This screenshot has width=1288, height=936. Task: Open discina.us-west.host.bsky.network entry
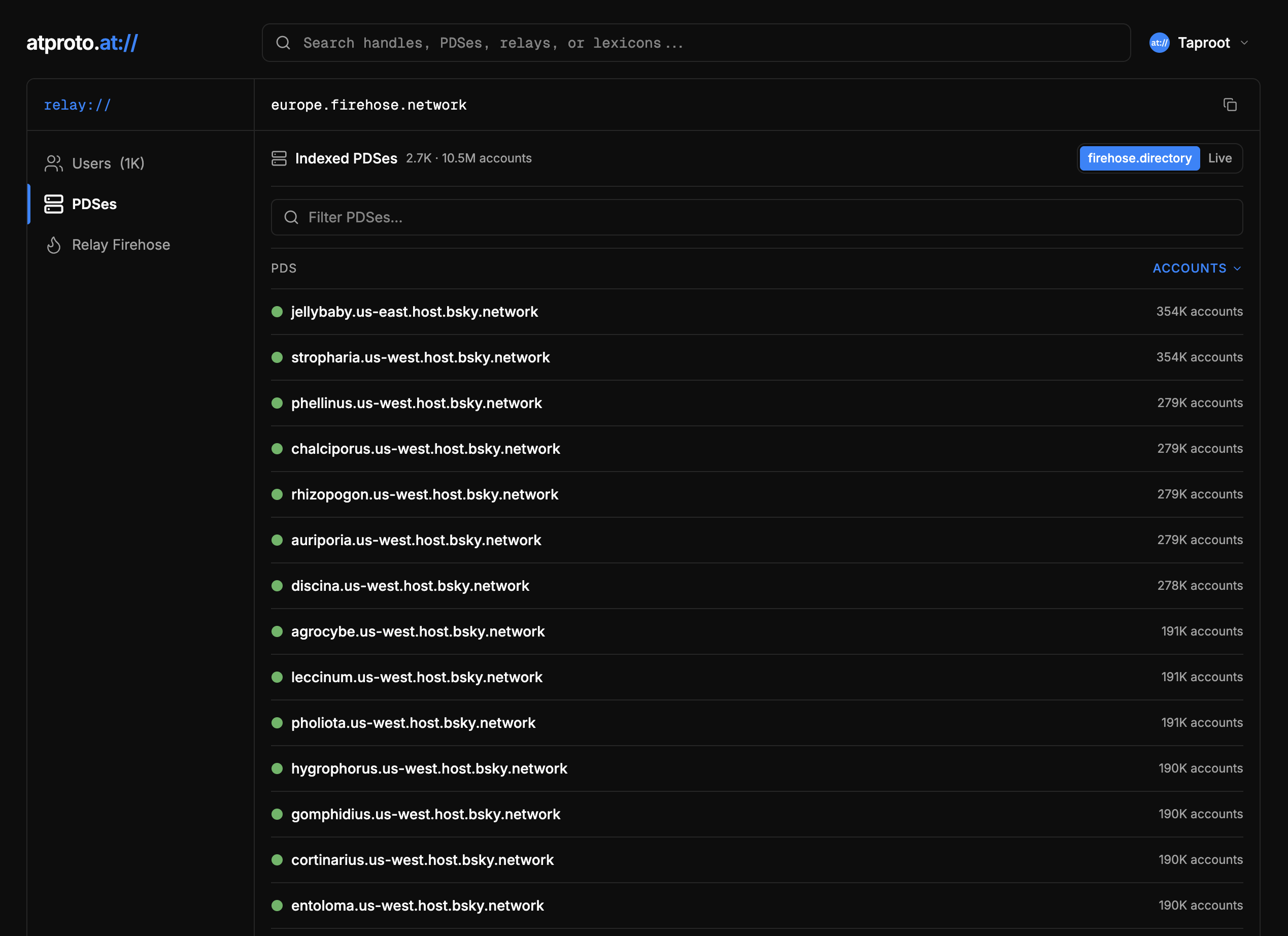click(x=410, y=586)
